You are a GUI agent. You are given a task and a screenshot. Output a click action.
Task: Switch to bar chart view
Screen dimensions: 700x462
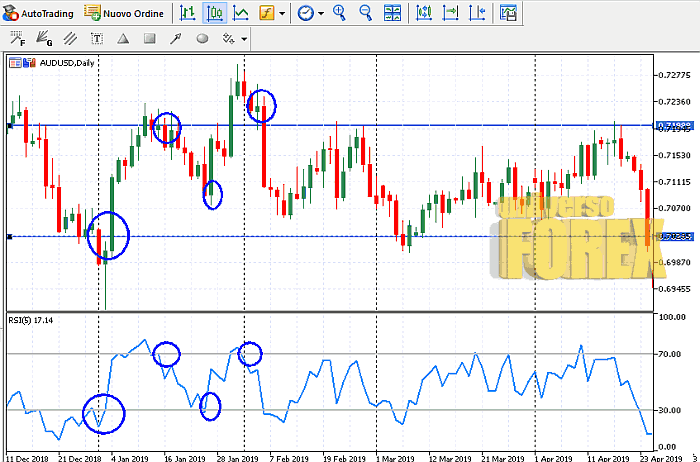(x=187, y=13)
